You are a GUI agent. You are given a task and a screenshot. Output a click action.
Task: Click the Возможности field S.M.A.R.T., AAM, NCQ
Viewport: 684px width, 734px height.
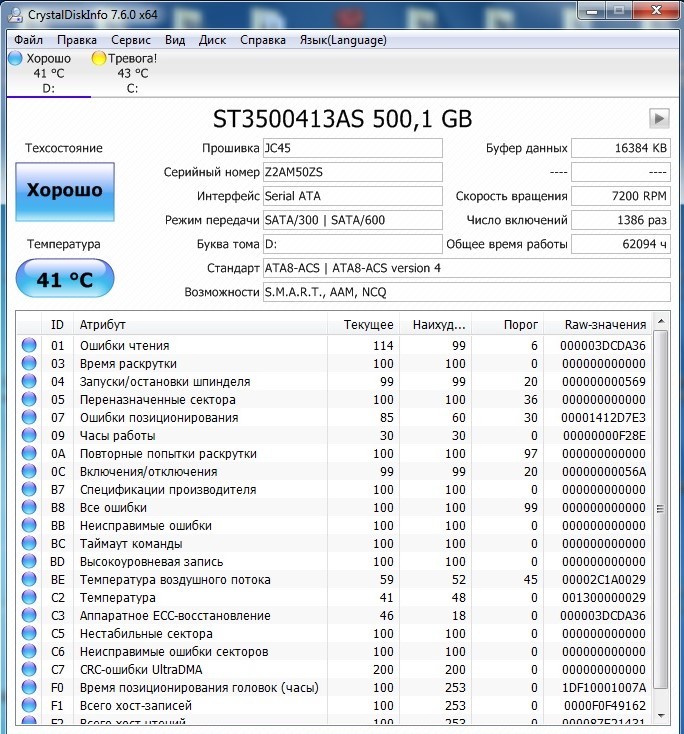[467, 292]
